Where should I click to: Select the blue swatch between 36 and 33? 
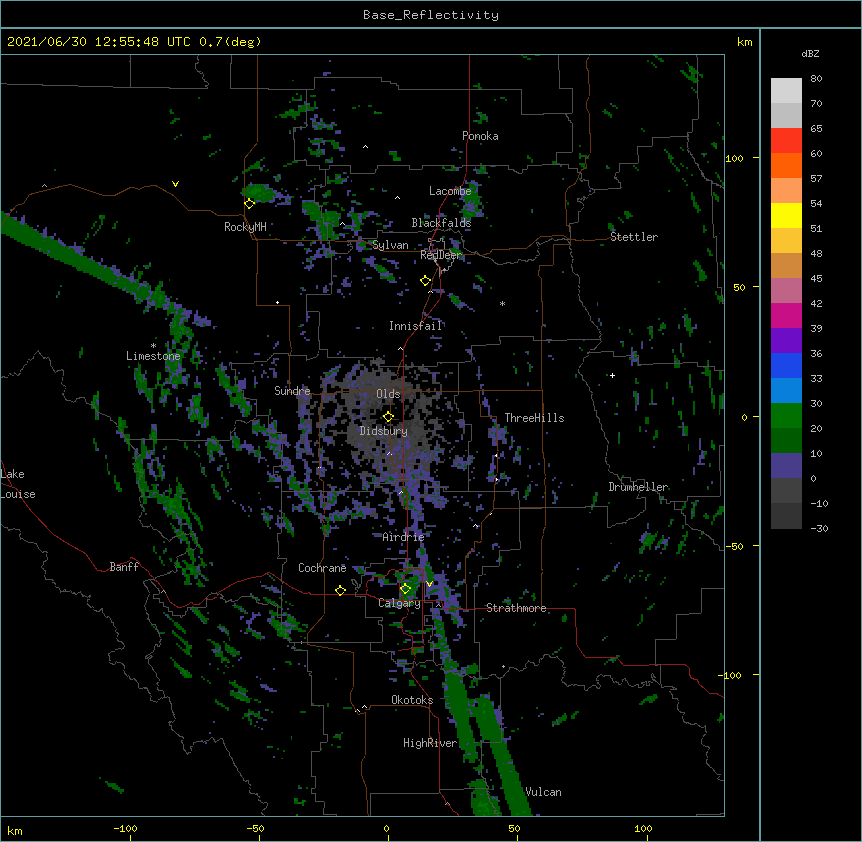[x=786, y=365]
